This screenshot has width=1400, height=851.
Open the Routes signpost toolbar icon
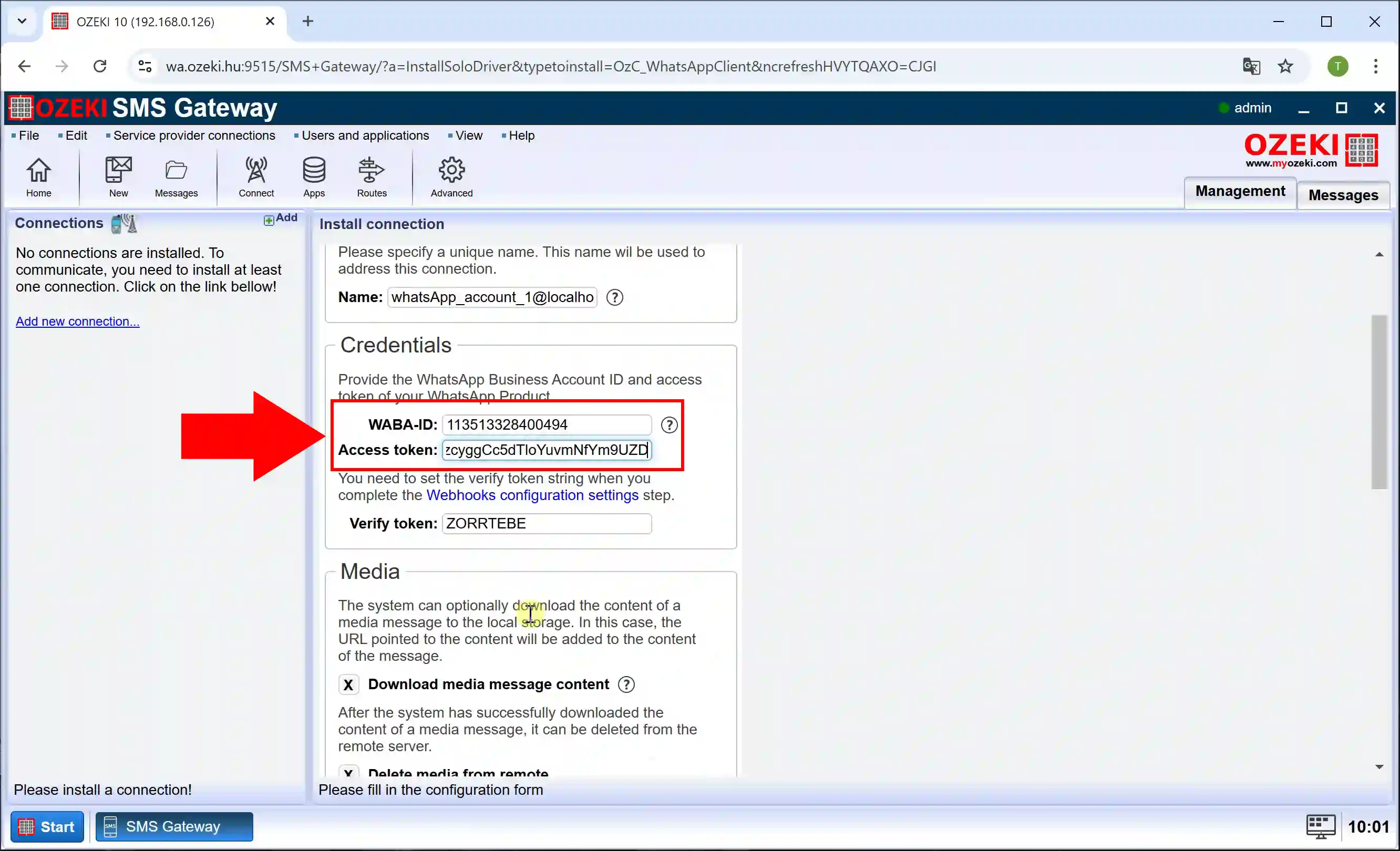(x=372, y=177)
